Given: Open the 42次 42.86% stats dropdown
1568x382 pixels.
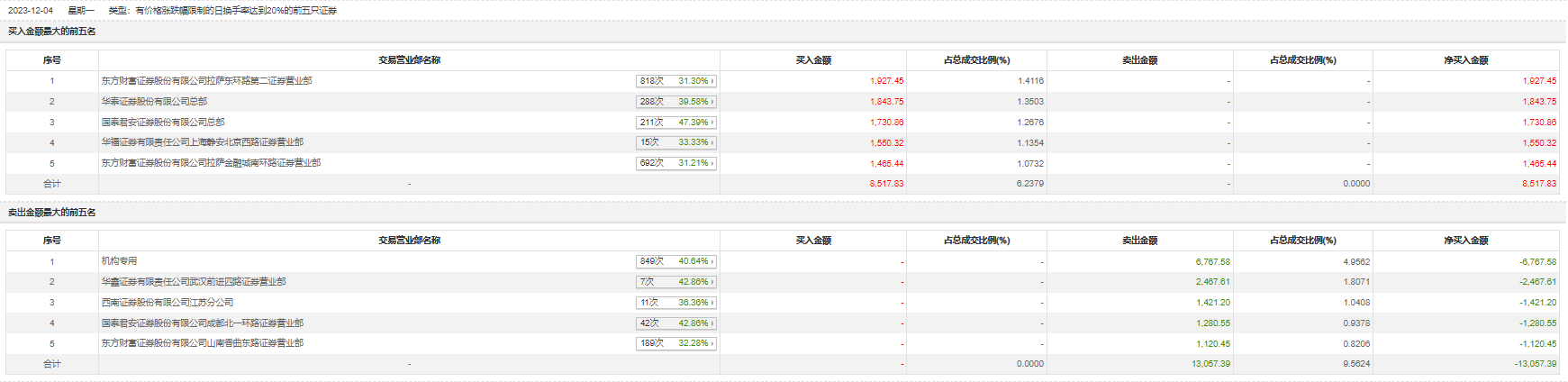Looking at the screenshot, I should tap(676, 323).
